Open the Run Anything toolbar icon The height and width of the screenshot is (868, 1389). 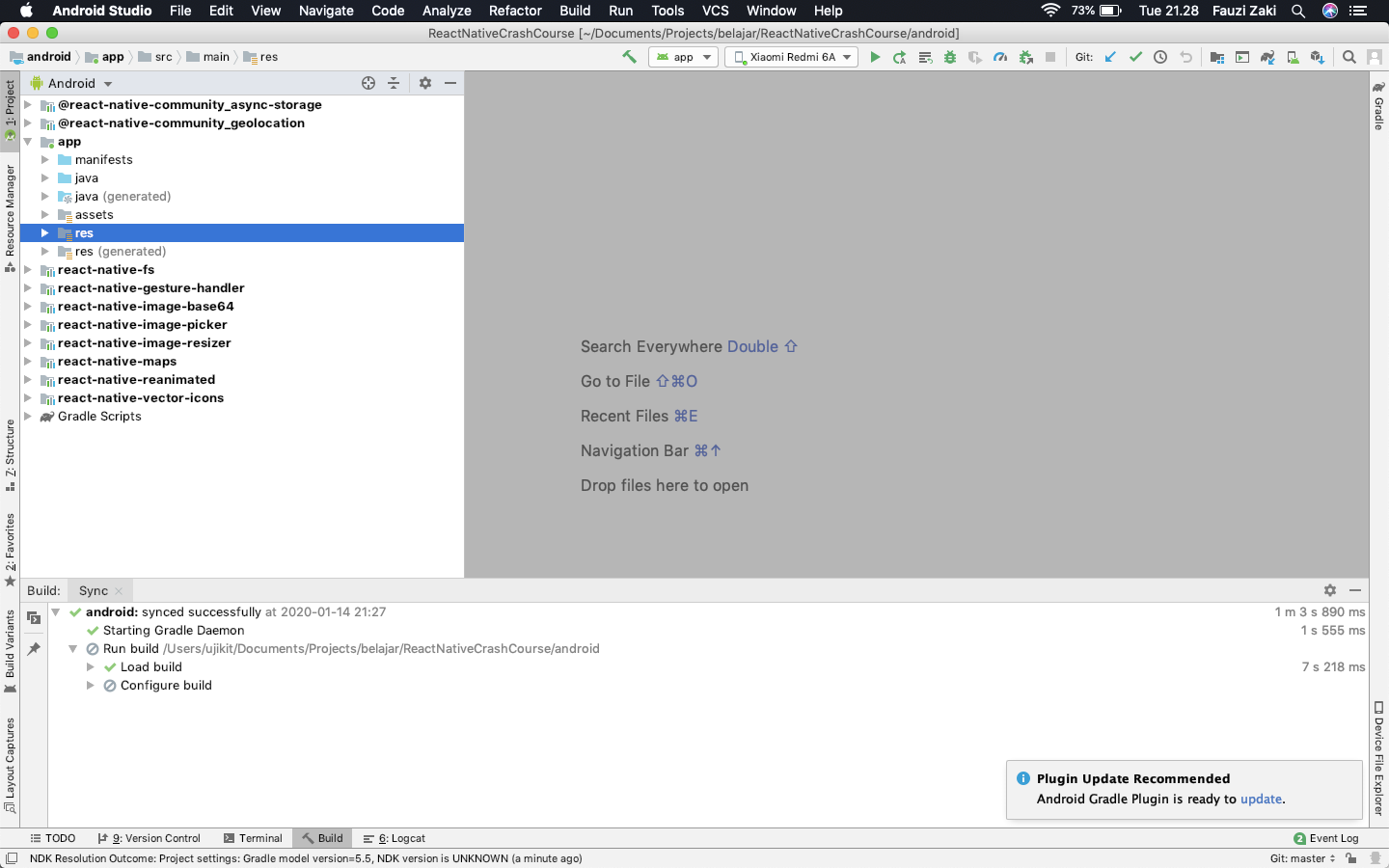1242,57
